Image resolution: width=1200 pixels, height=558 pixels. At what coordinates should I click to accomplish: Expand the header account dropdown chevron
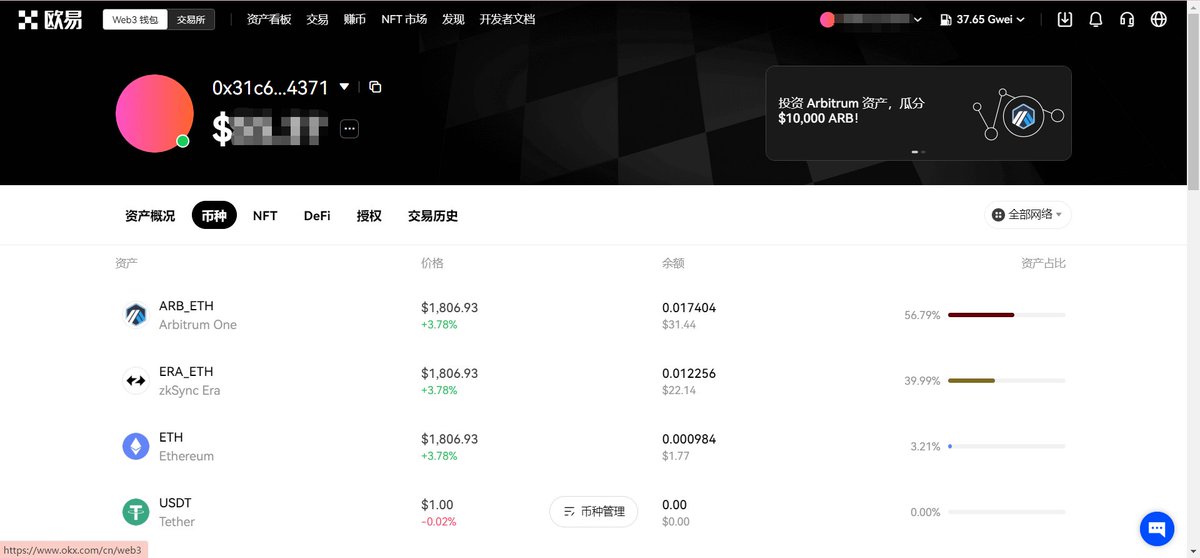point(918,19)
